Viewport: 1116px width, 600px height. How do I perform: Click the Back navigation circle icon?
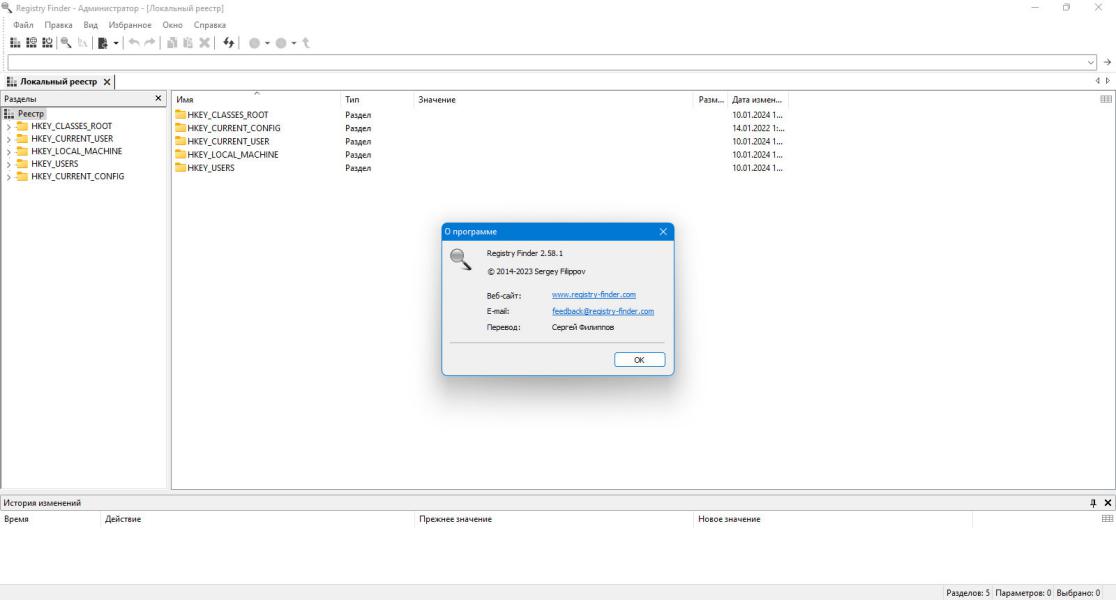254,43
